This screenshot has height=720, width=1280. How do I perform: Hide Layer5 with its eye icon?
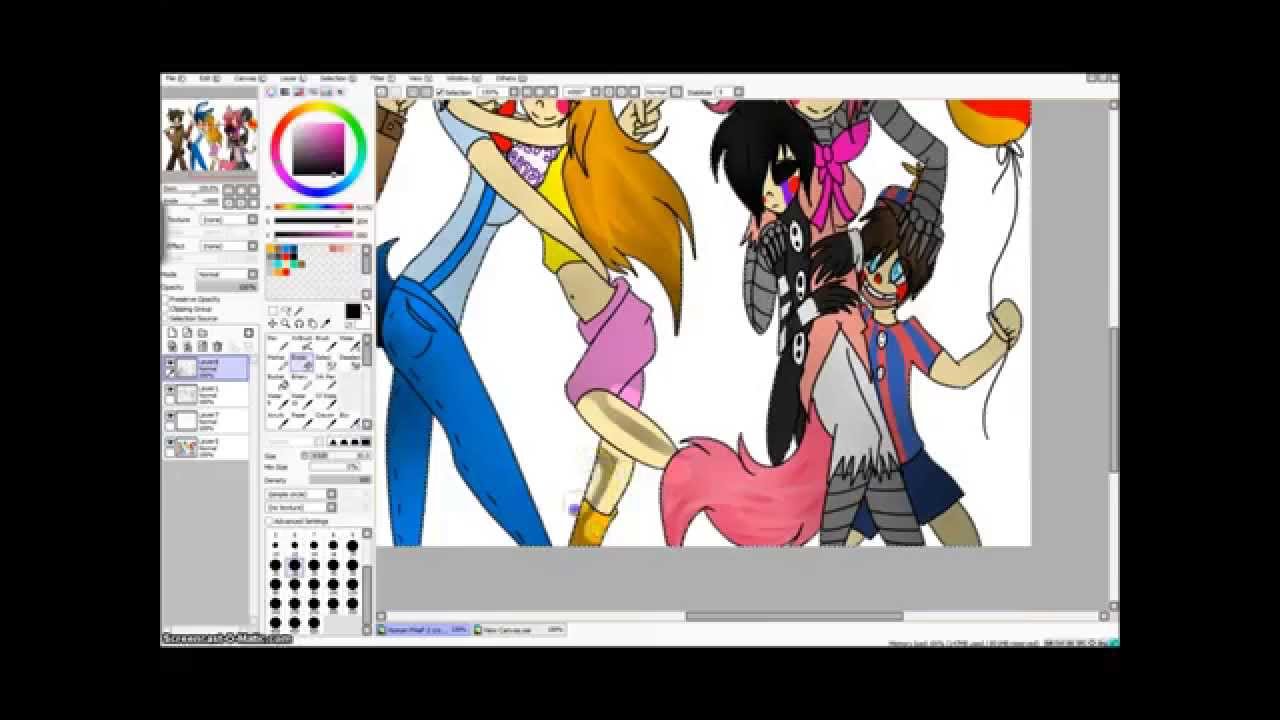(170, 441)
